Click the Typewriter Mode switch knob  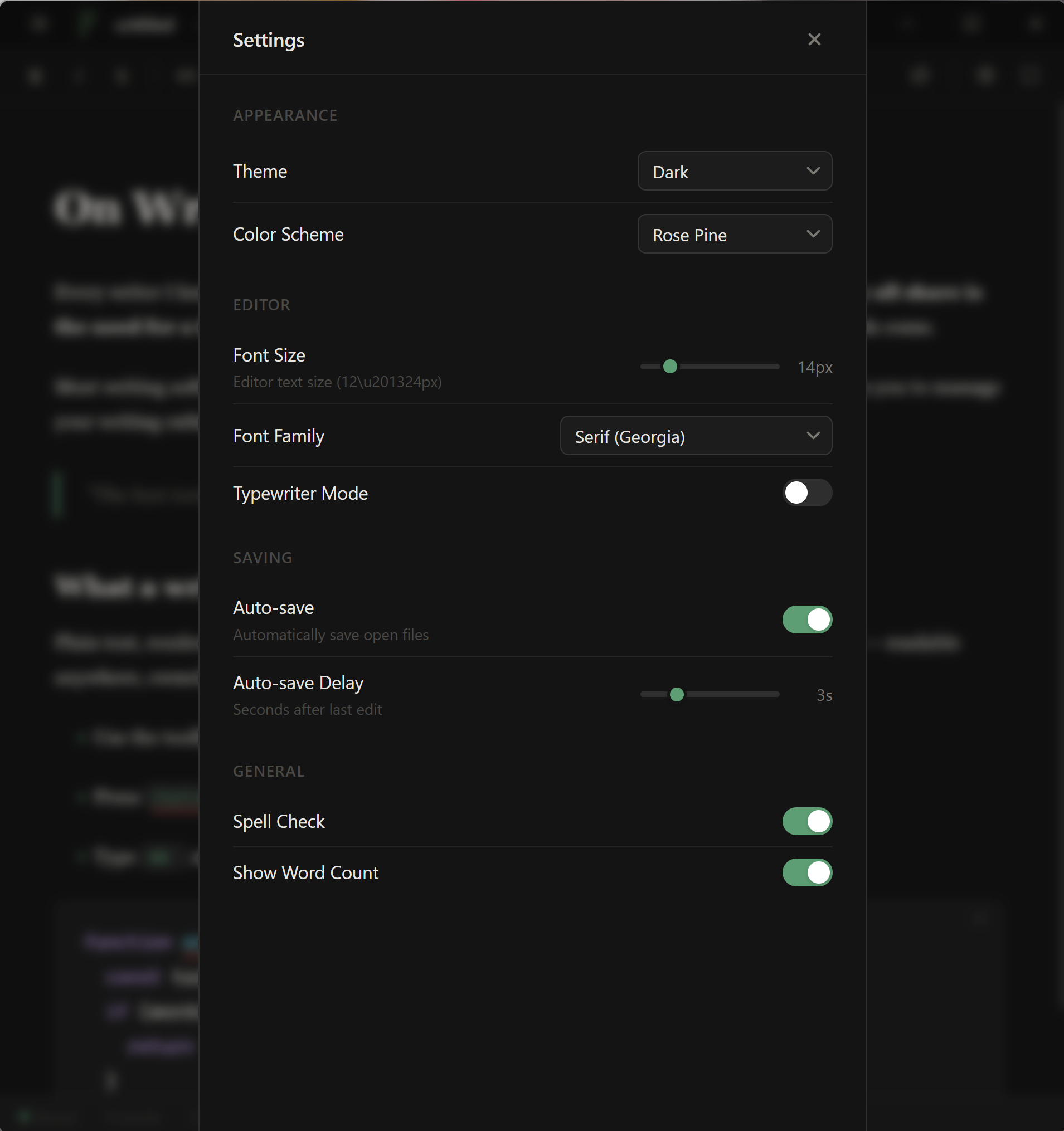(796, 493)
